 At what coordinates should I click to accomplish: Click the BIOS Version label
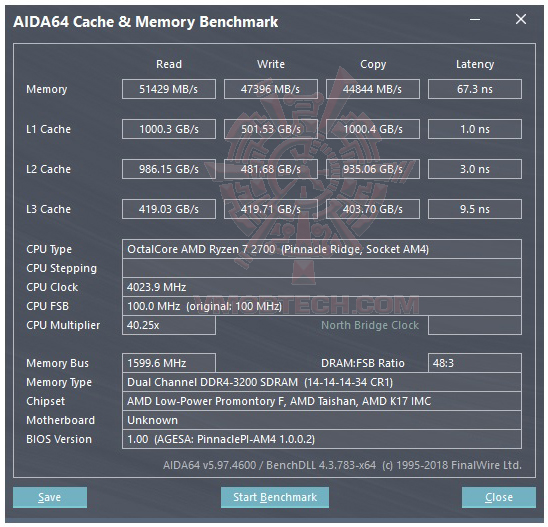[x=59, y=439]
